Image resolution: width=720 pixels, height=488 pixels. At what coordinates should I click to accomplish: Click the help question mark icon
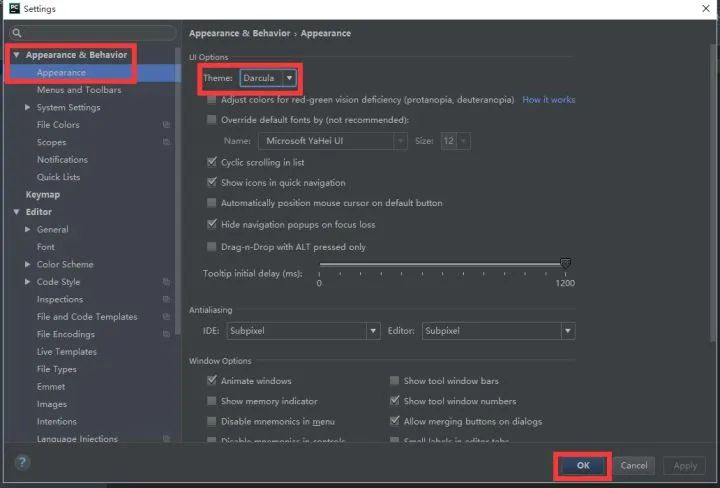22,463
